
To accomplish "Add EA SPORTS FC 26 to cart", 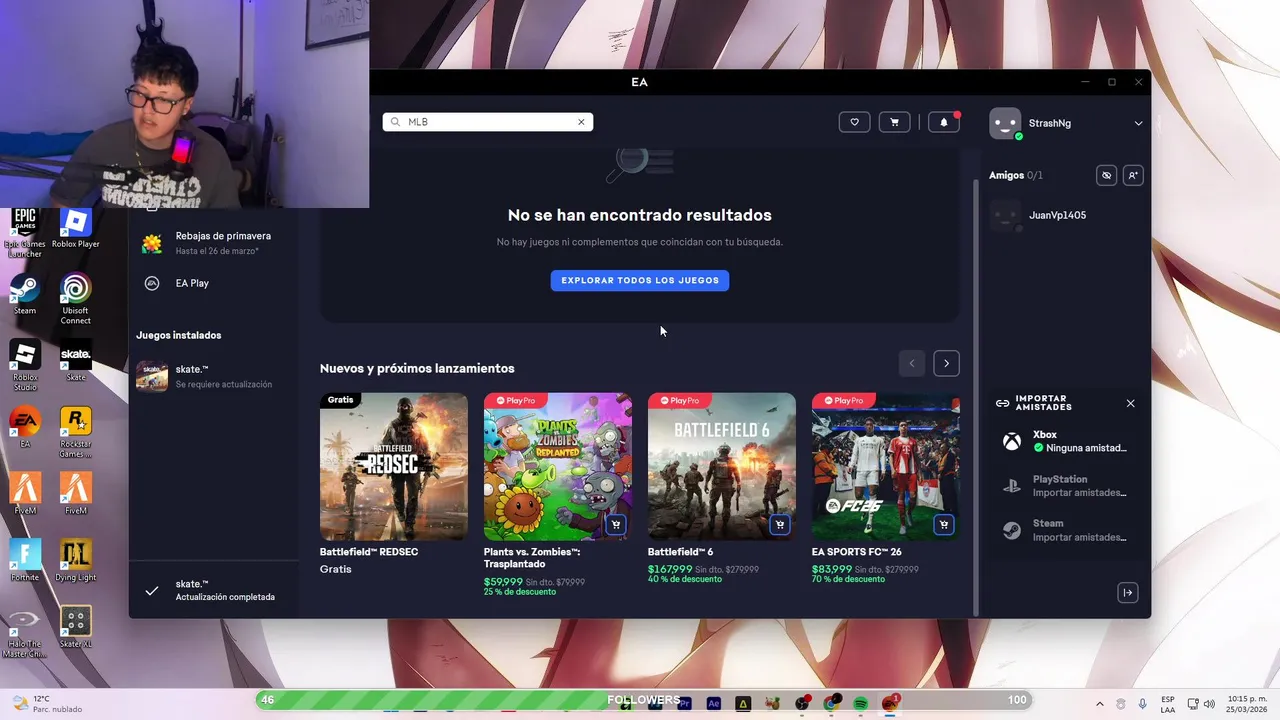I will click(x=944, y=525).
